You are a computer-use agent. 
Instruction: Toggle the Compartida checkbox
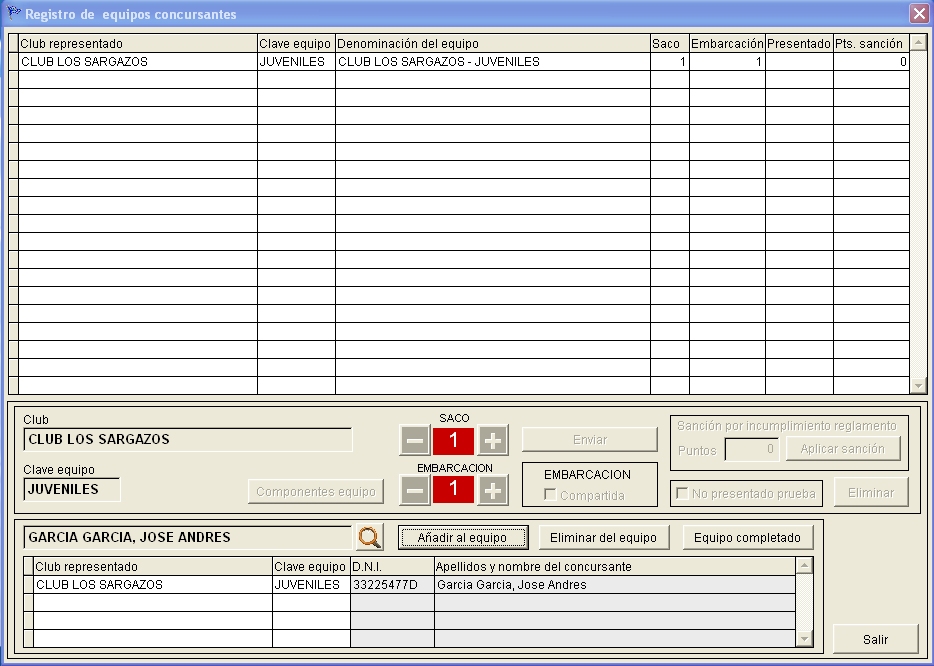[x=550, y=495]
